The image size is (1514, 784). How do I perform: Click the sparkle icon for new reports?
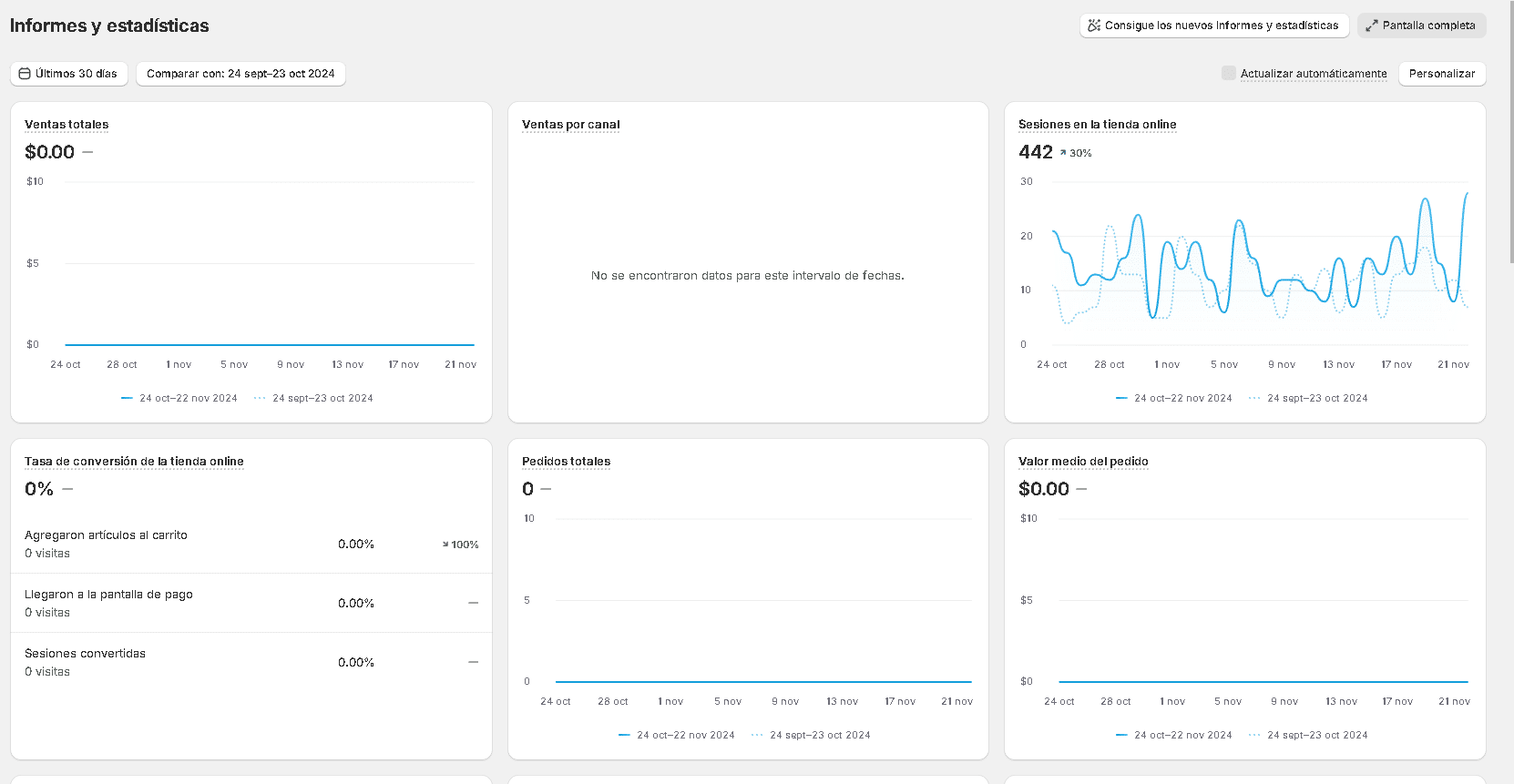[1094, 25]
